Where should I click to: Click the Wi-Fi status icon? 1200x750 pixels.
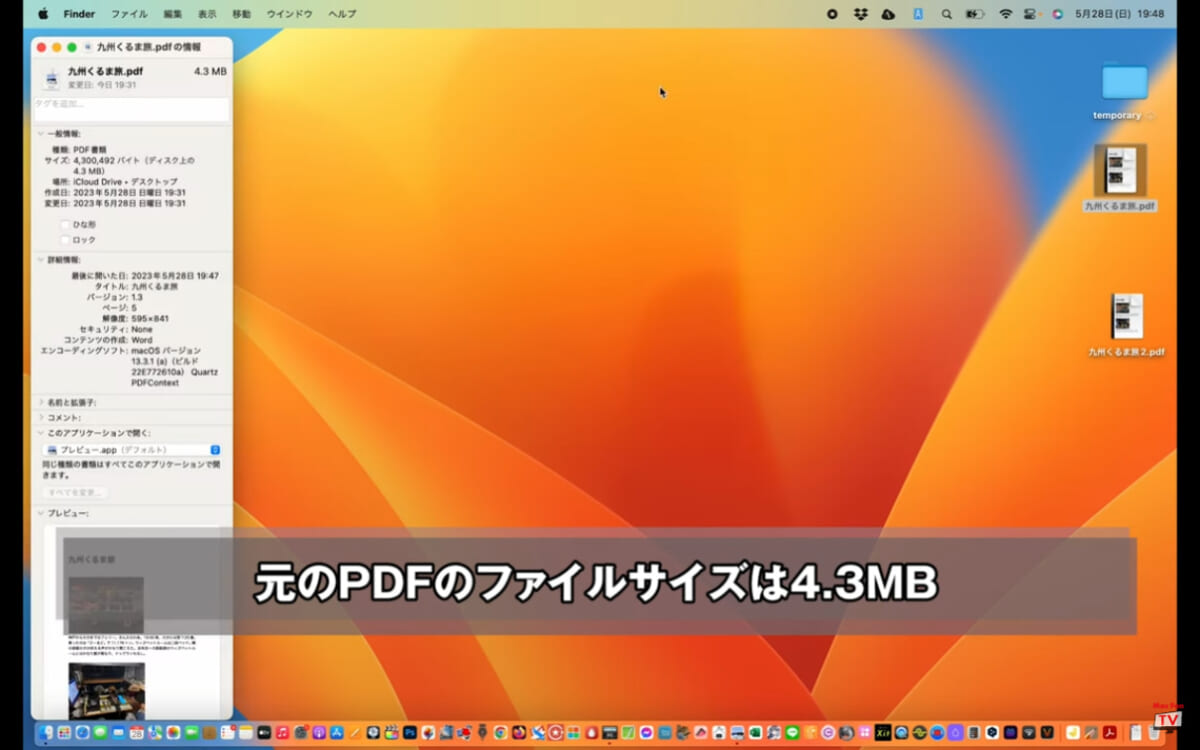point(1005,14)
